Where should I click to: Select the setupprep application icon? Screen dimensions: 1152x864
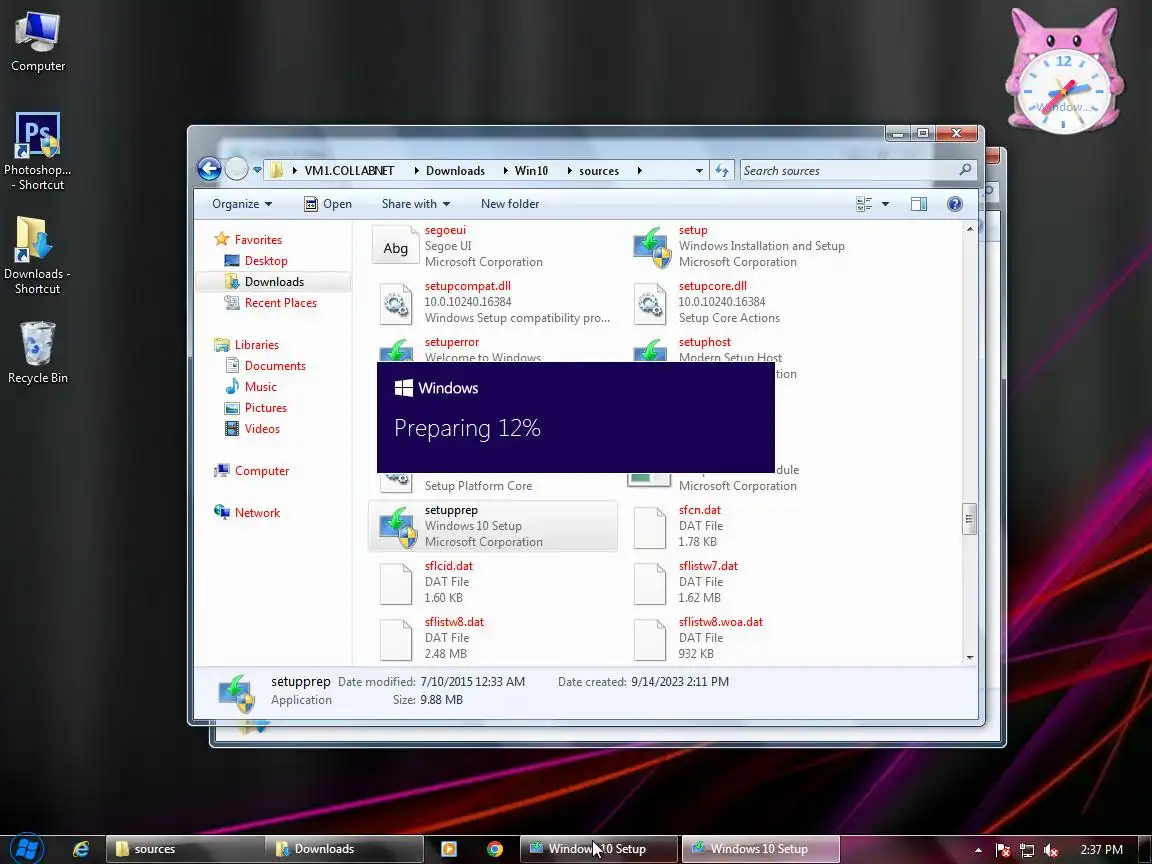pyautogui.click(x=398, y=527)
